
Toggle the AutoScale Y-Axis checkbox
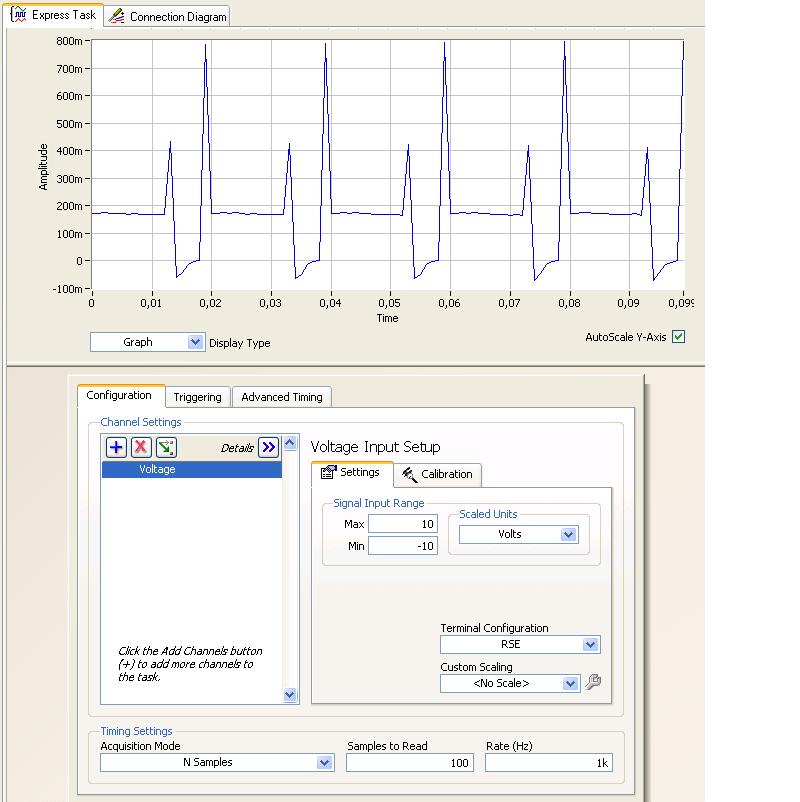[678, 337]
